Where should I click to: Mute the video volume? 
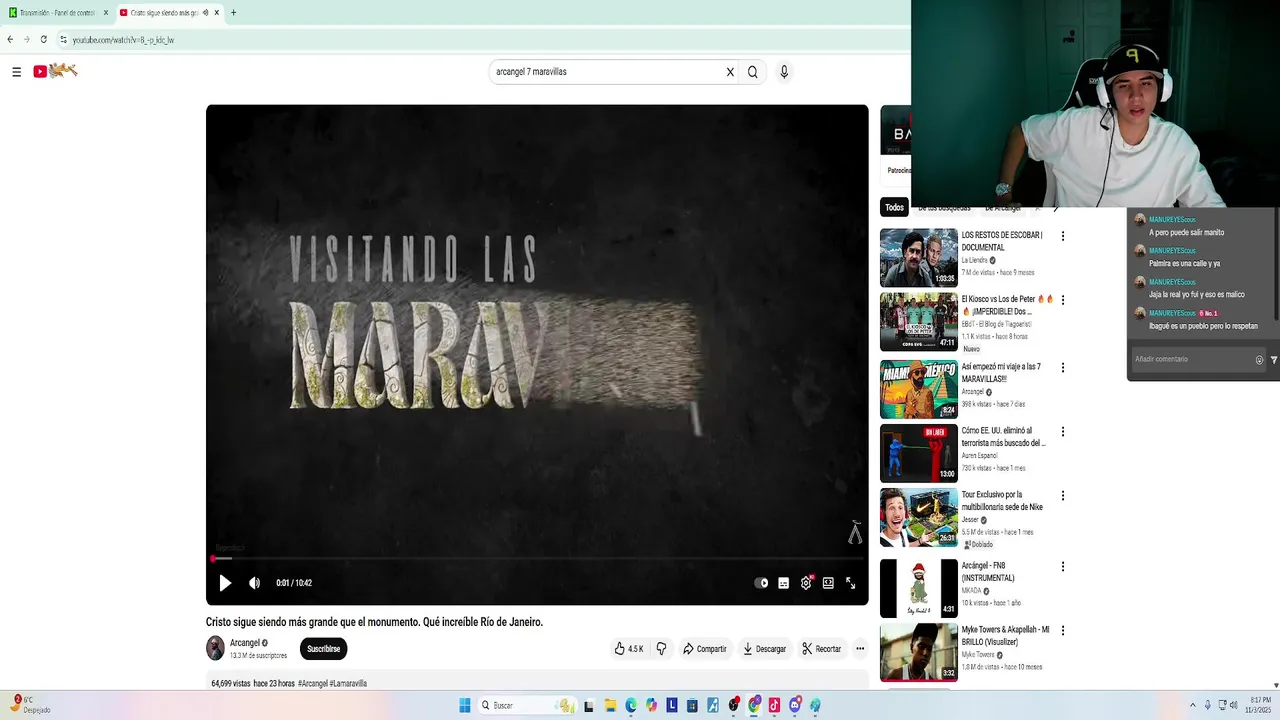tap(254, 583)
